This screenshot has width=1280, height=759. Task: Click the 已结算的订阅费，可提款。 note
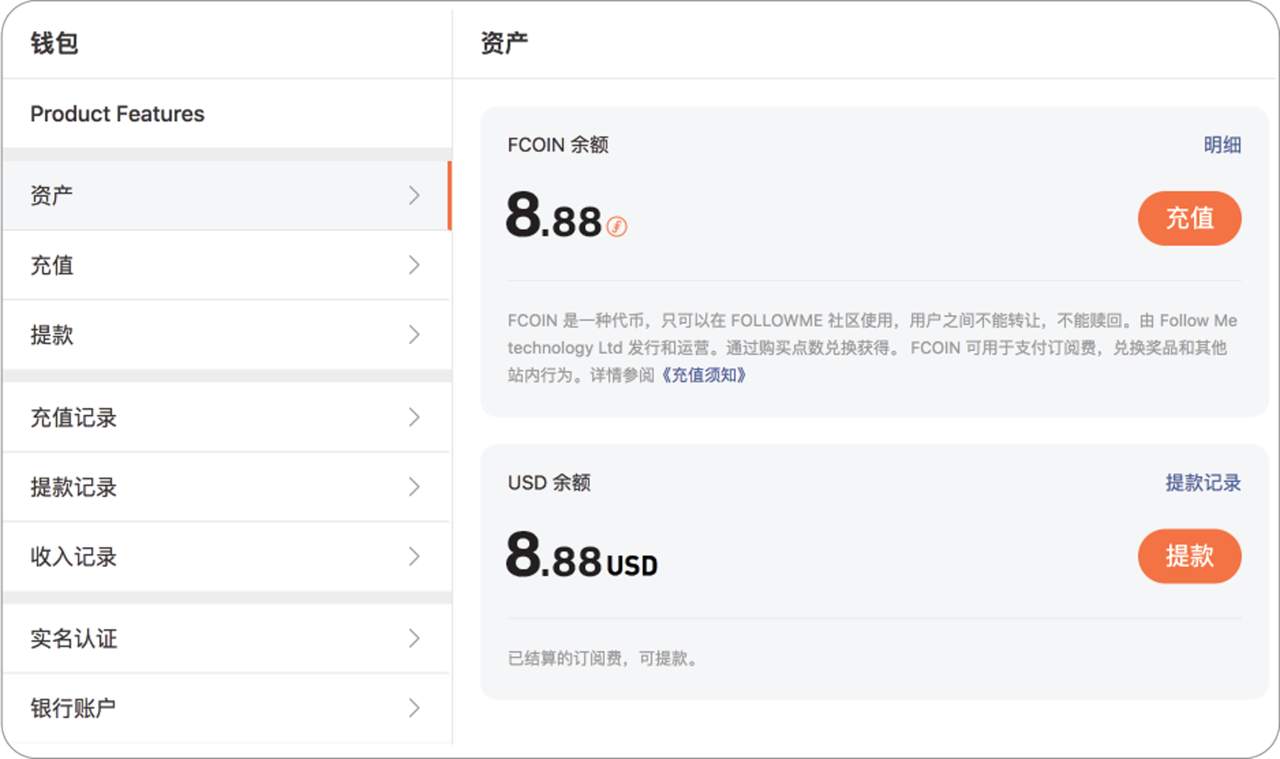(603, 659)
